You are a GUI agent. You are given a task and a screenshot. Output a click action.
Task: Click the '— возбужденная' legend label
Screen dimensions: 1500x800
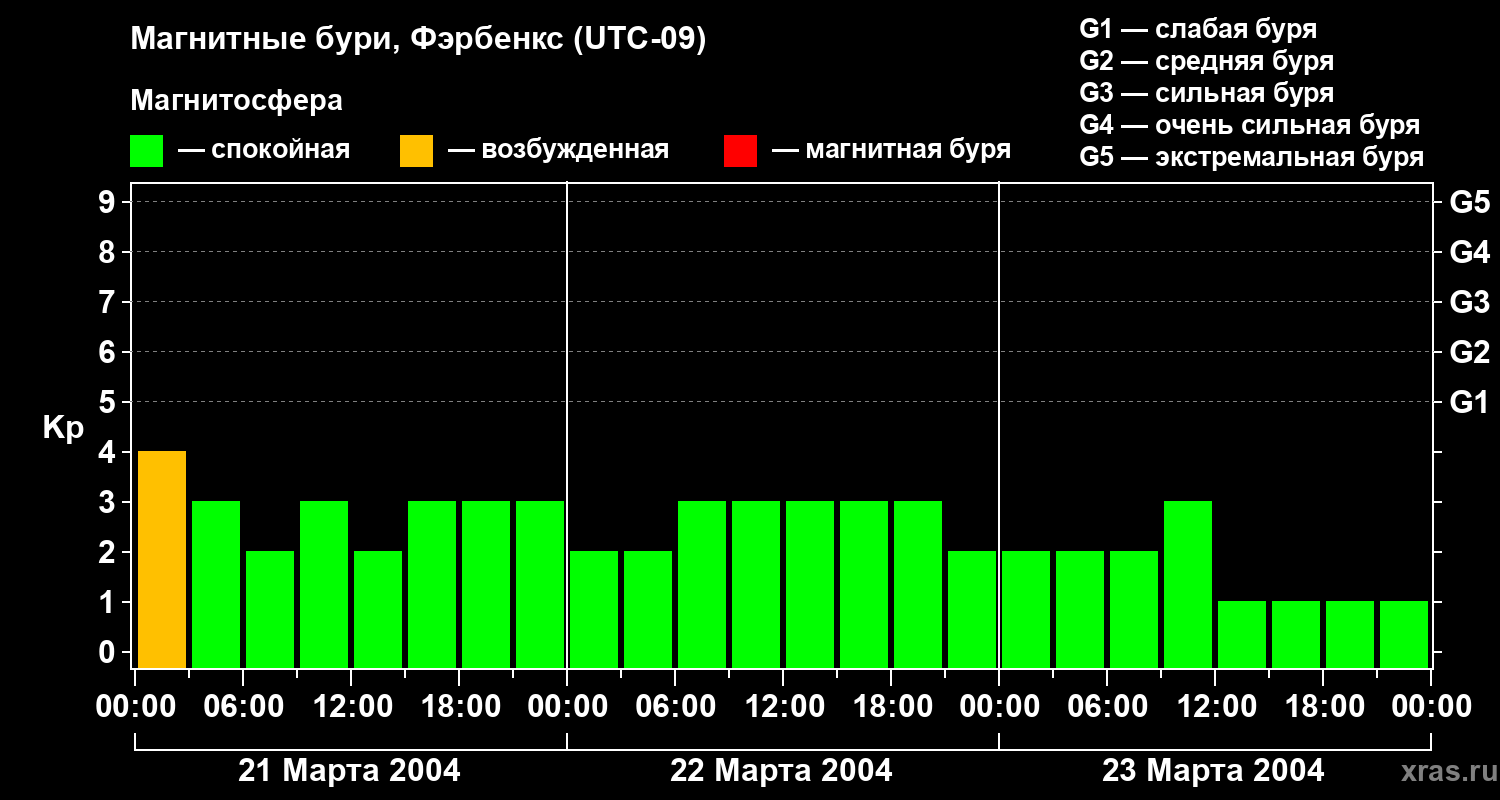click(x=558, y=150)
